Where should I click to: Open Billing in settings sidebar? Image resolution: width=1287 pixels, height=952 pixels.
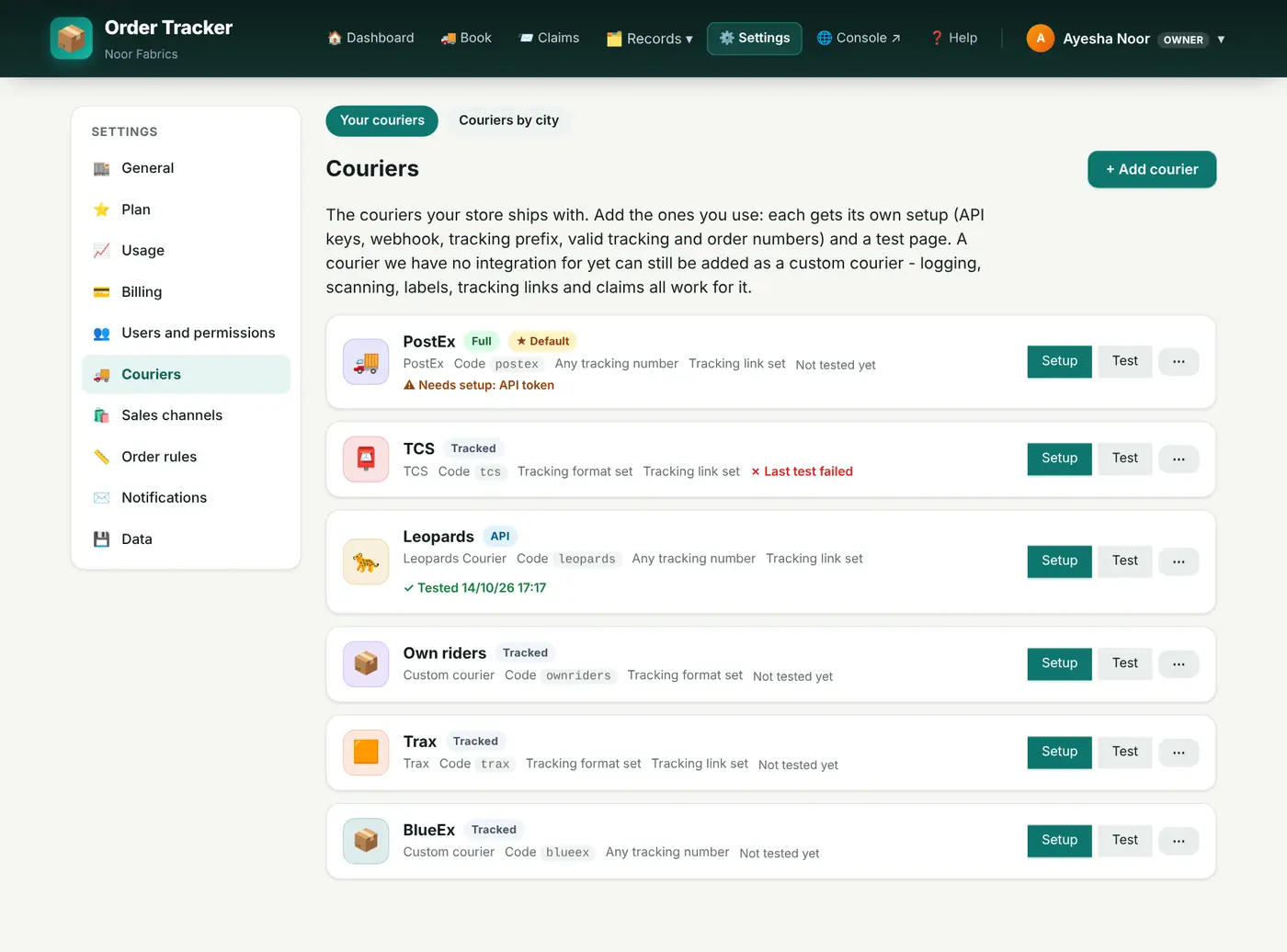click(186, 292)
